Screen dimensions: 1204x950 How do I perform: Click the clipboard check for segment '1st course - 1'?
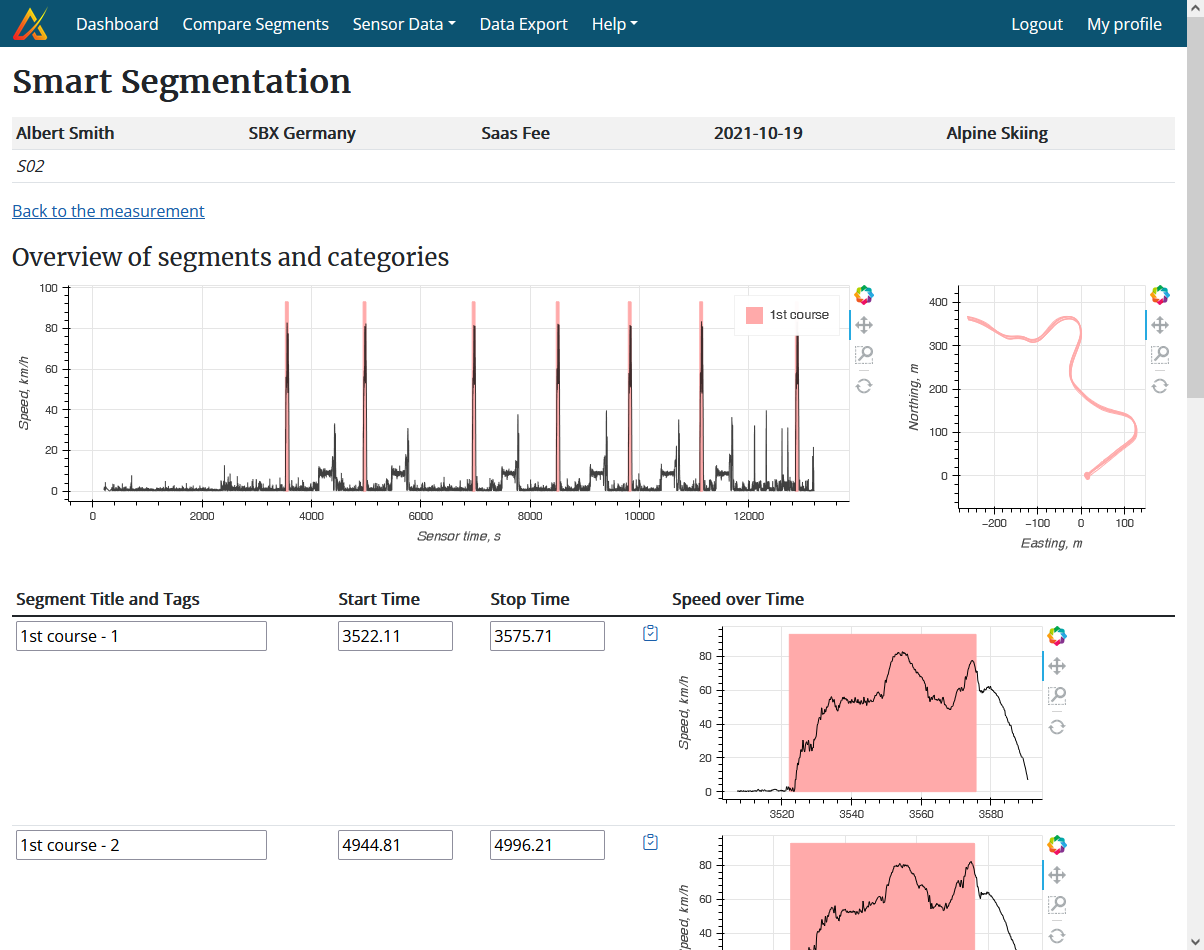[x=650, y=633]
